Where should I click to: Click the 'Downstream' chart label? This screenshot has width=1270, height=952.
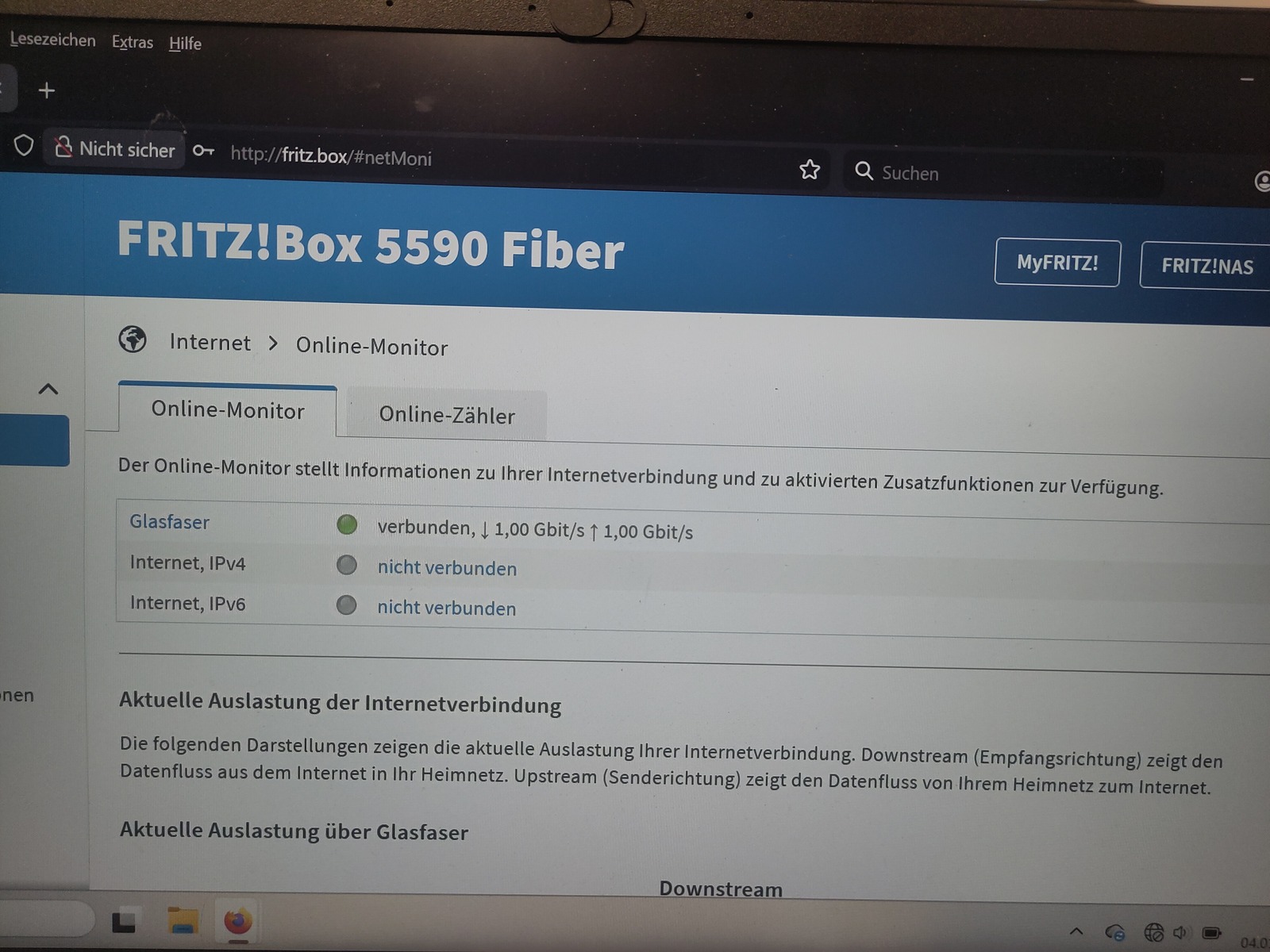pyautogui.click(x=721, y=889)
